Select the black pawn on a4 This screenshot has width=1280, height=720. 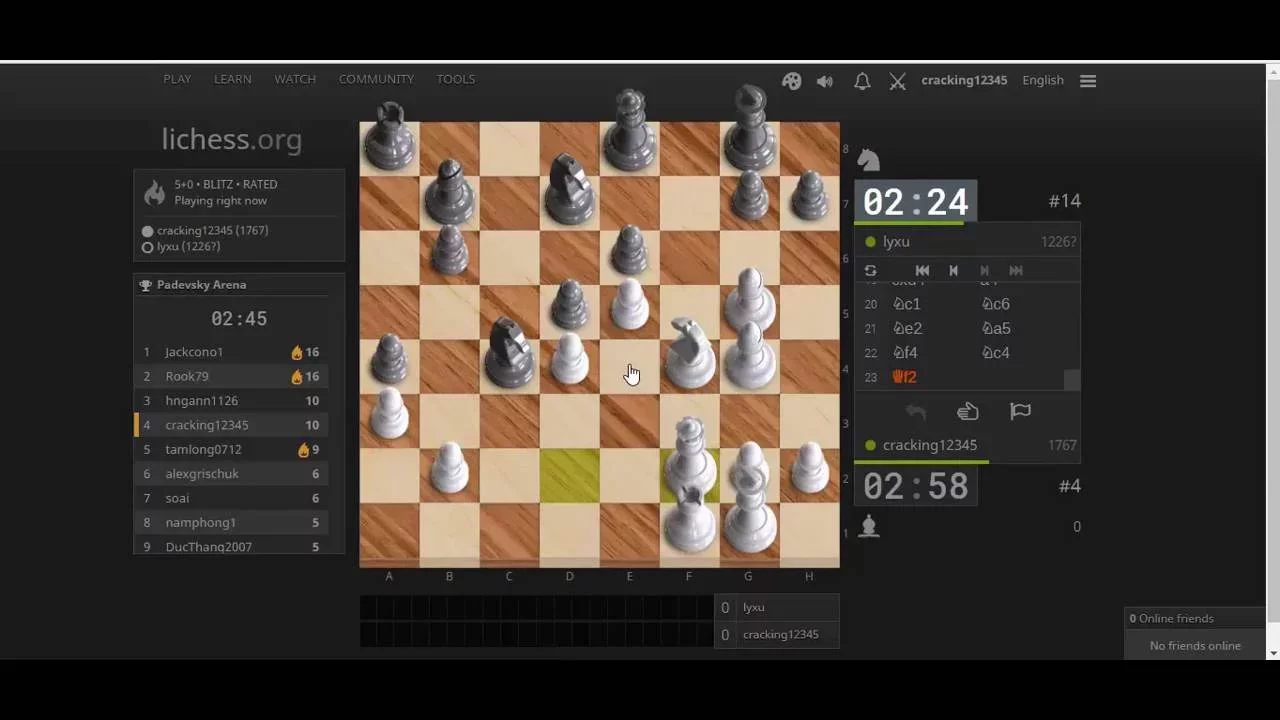[x=389, y=359]
